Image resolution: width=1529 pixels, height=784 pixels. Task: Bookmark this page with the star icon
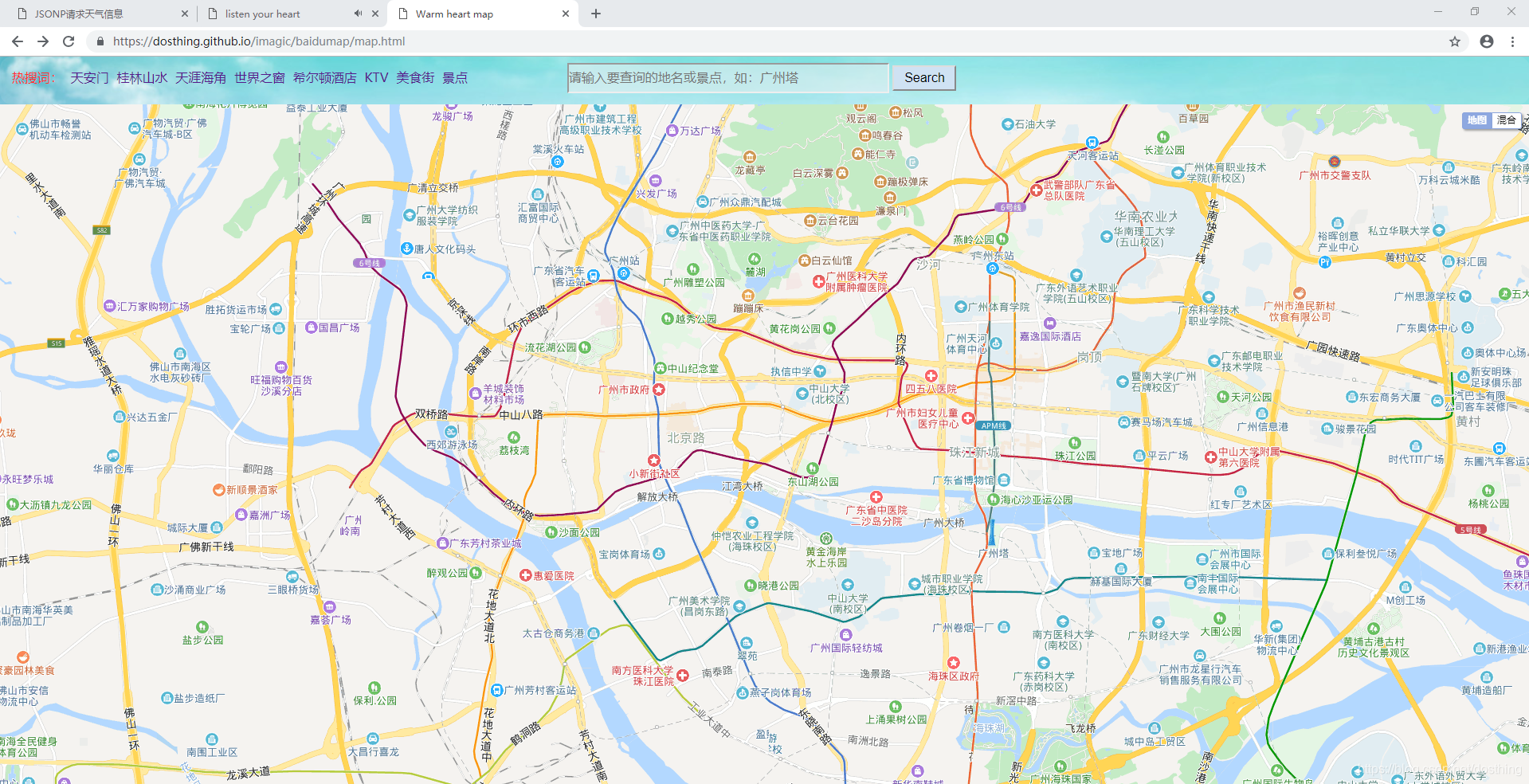tap(1455, 41)
